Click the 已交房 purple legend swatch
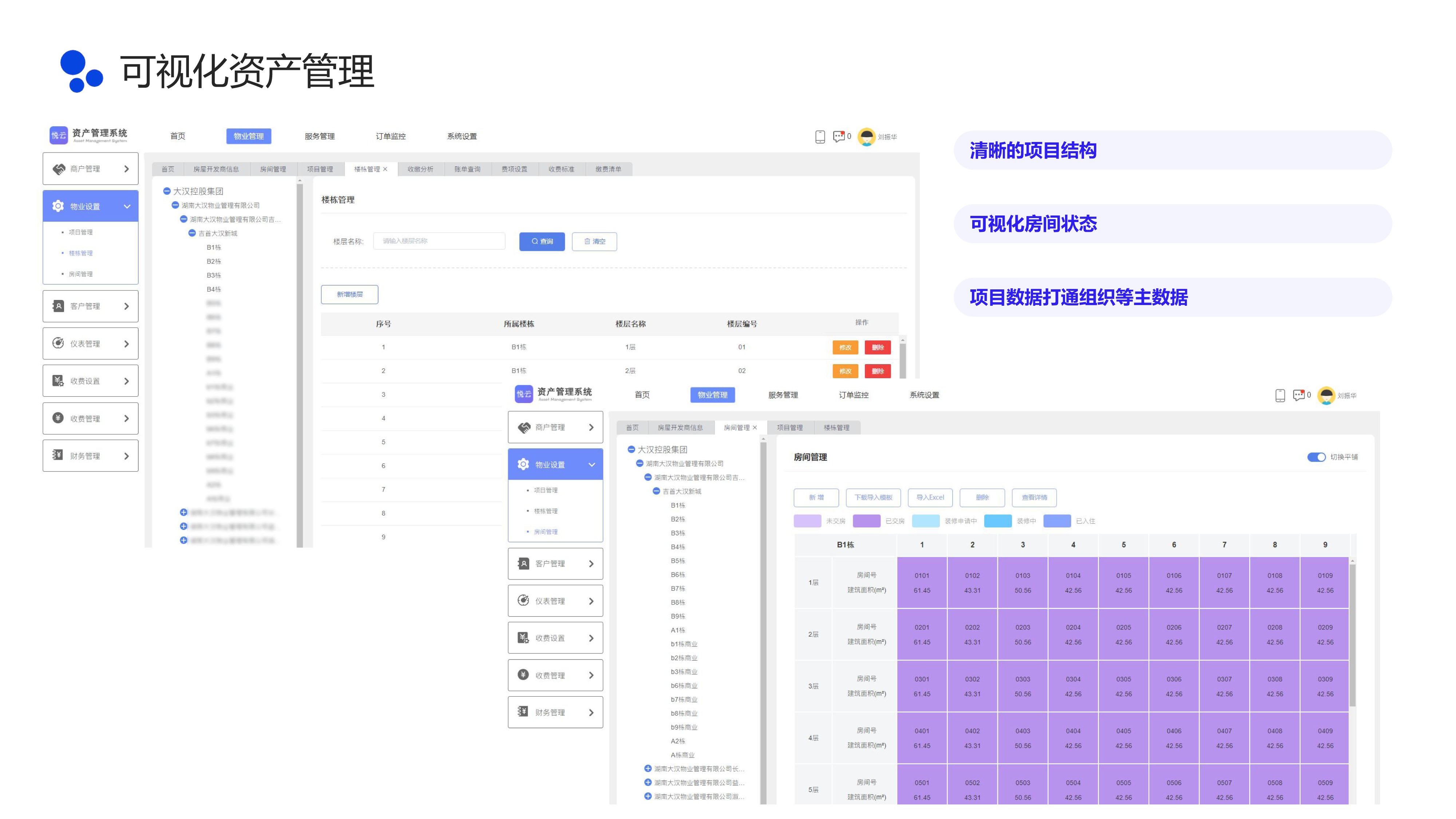 [x=866, y=521]
